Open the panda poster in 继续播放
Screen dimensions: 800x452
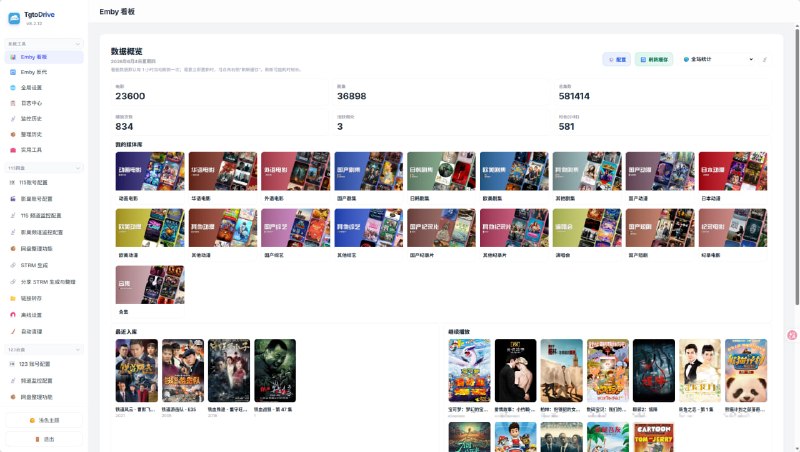(746, 370)
